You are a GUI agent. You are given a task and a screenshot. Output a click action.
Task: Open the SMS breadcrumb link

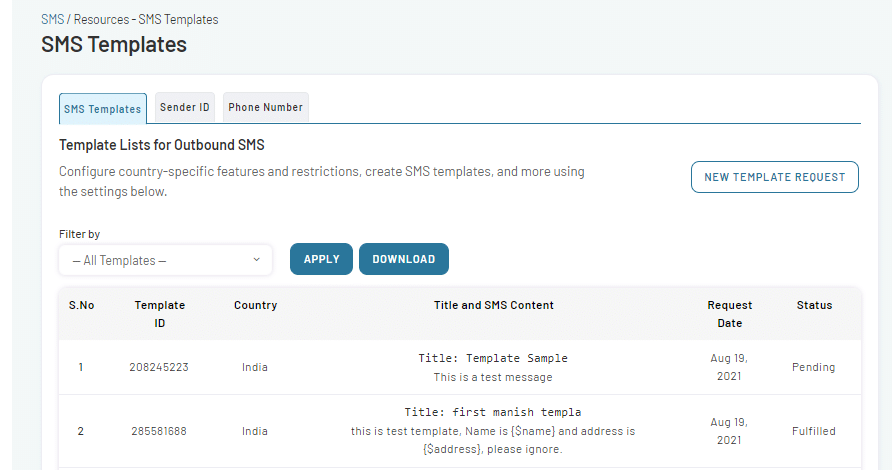(x=52, y=19)
